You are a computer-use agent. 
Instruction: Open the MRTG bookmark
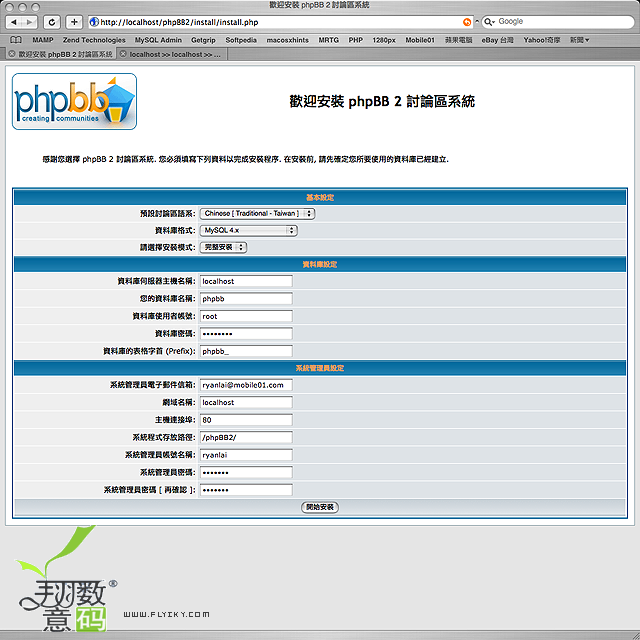click(x=329, y=40)
